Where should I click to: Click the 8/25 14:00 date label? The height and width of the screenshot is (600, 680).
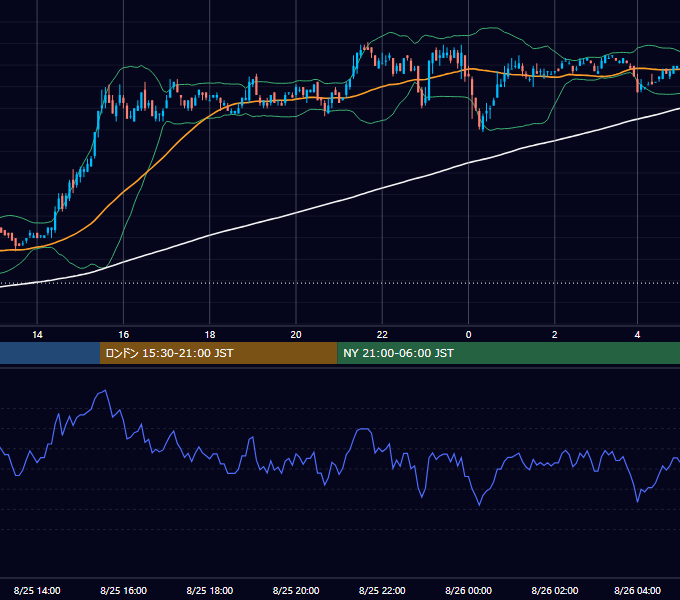coord(37,590)
